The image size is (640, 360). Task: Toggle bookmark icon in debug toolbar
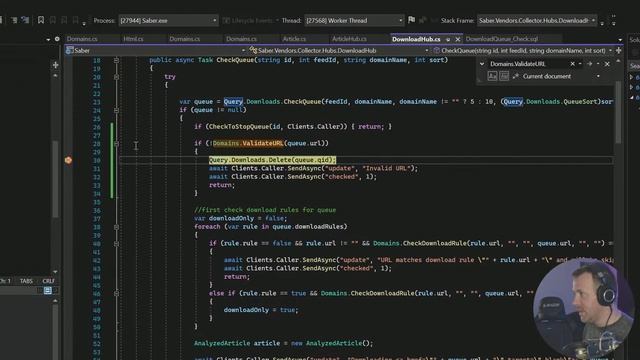tap(41, 20)
